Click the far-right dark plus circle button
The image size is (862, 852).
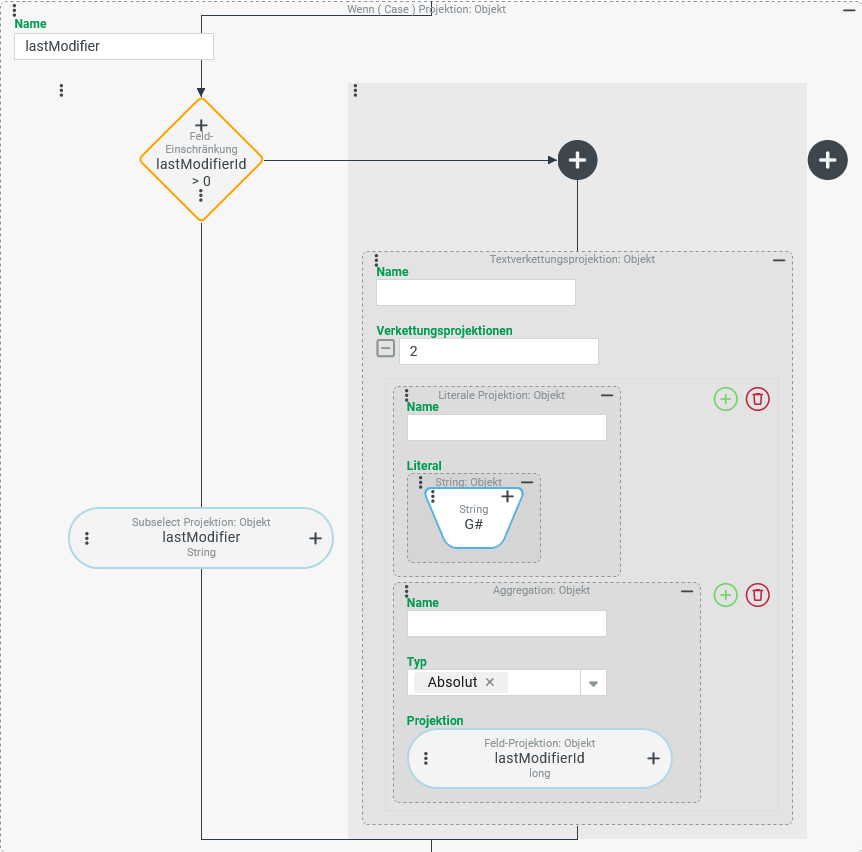click(x=827, y=160)
